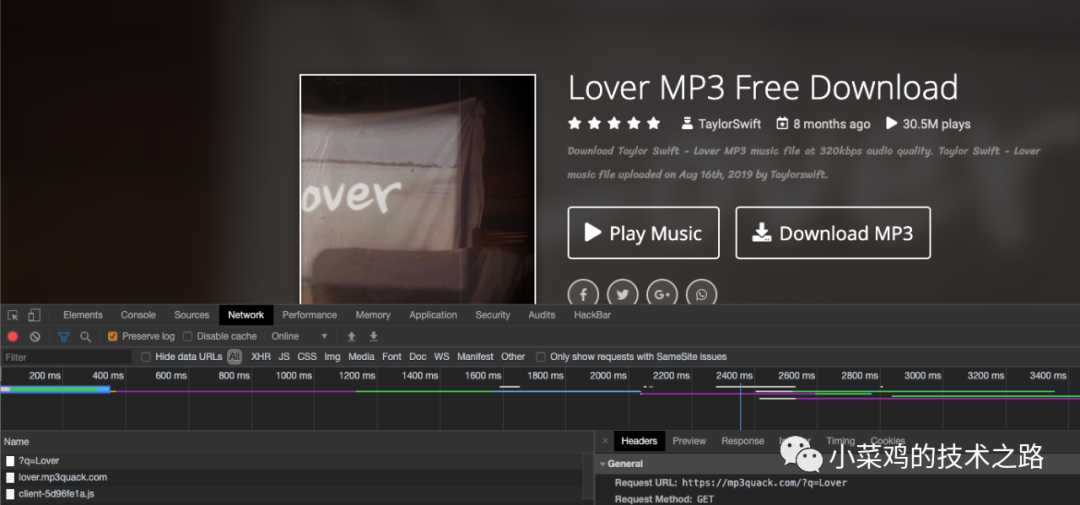Click the blue timeline marker line near 2400 ms
Screen dimensions: 1080x505
(x=740, y=406)
